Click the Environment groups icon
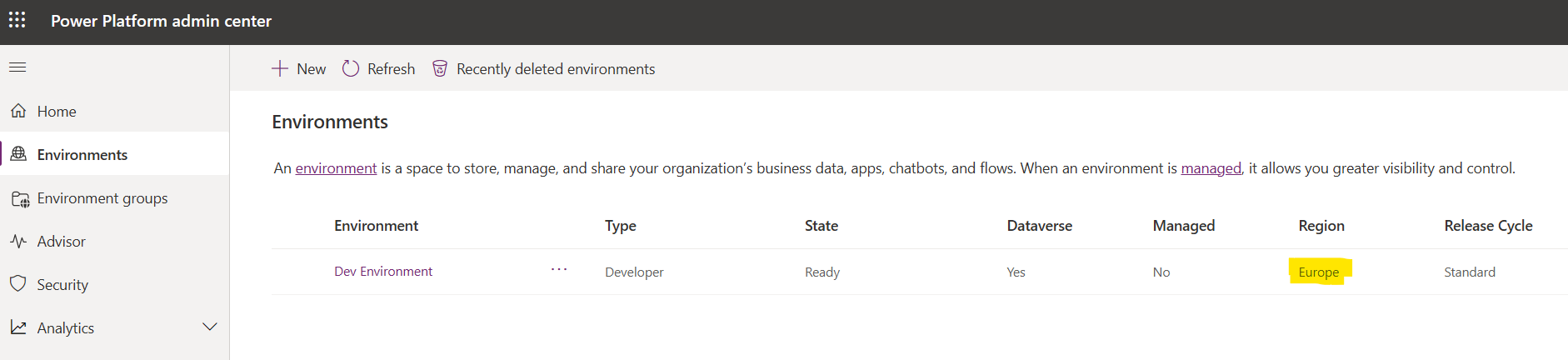Image resolution: width=1568 pixels, height=360 pixels. 20,198
